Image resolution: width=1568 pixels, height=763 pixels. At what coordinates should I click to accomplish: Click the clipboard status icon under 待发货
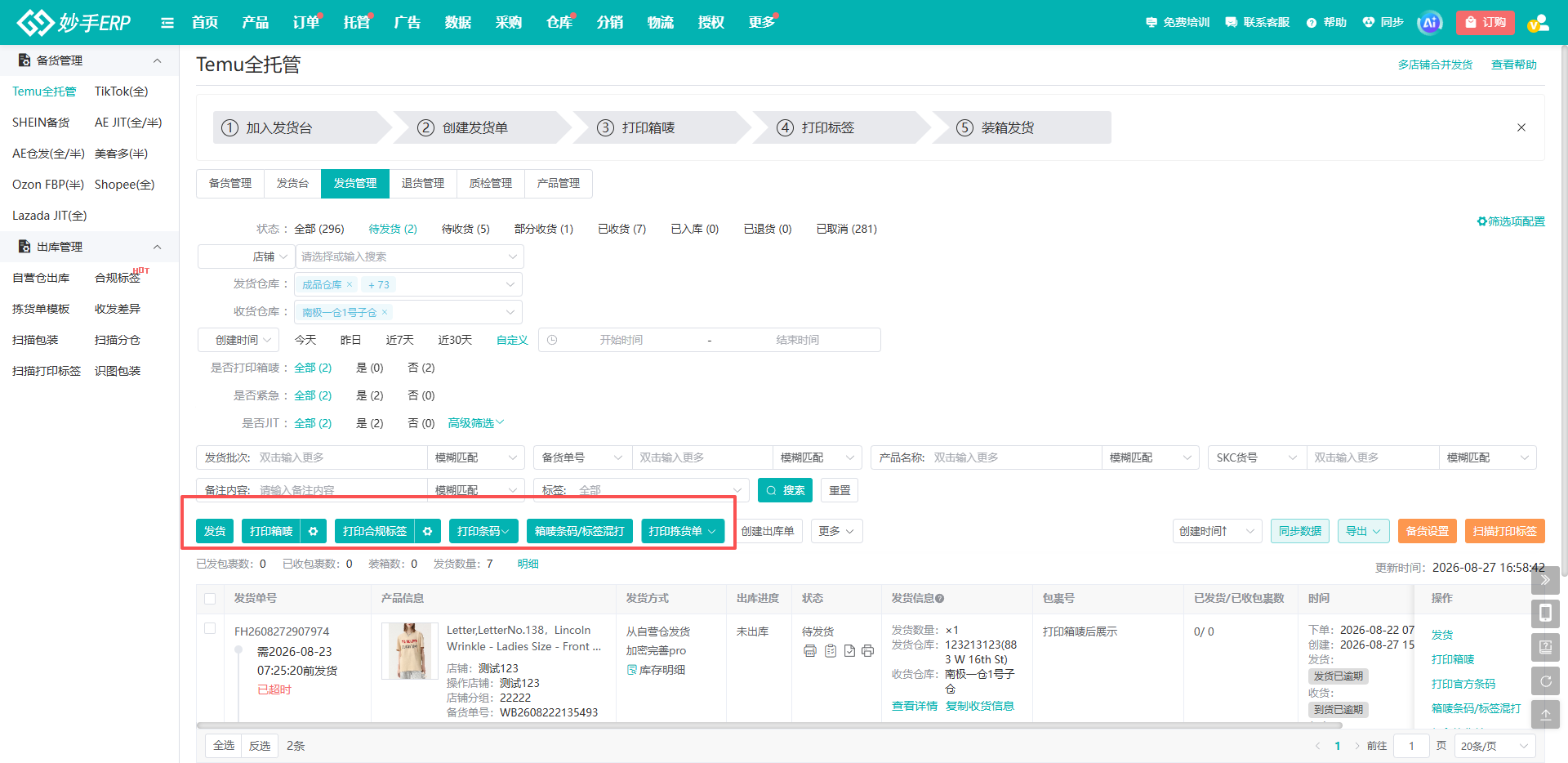[831, 651]
